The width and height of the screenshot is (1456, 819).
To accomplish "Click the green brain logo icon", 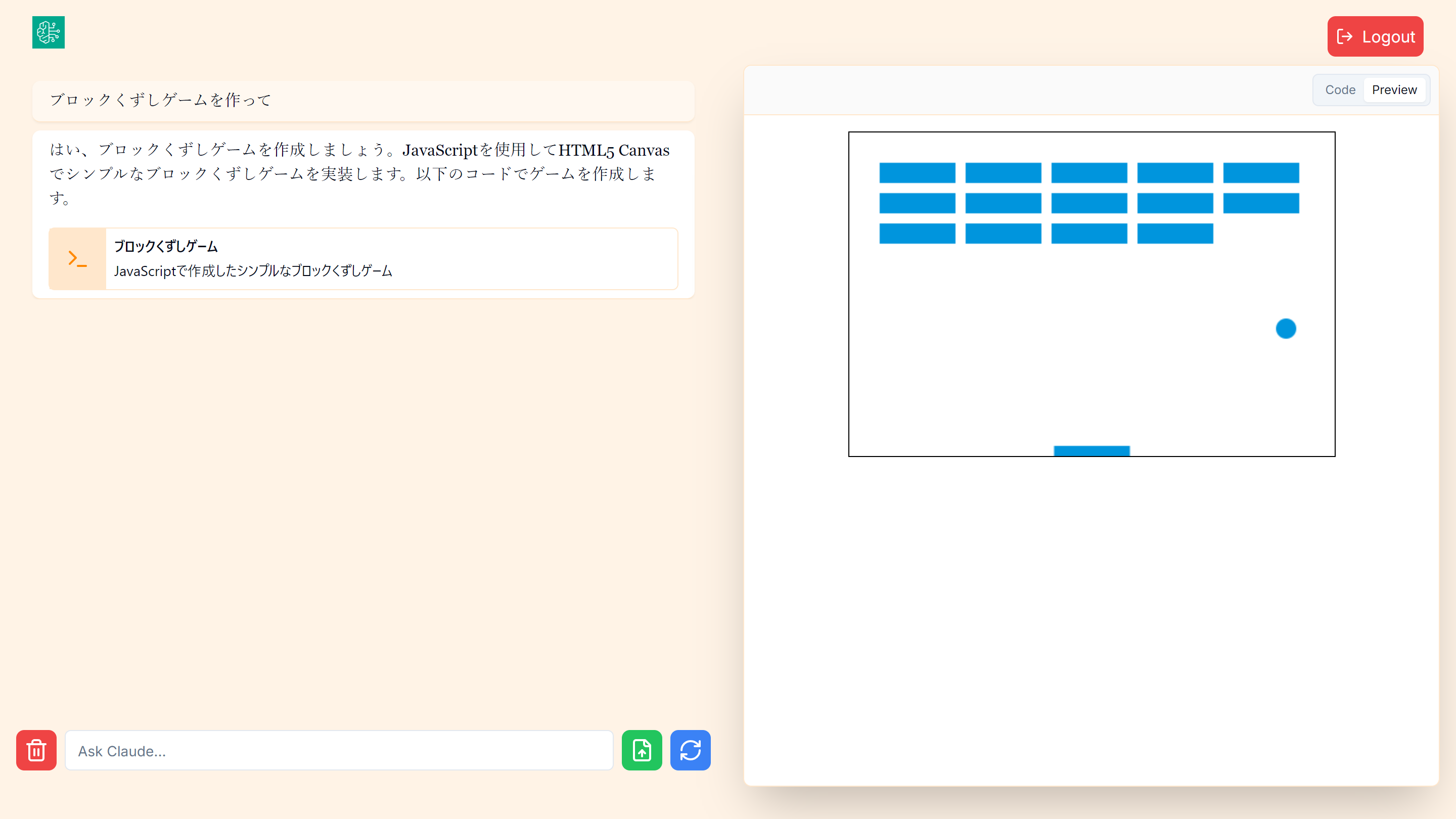I will pyautogui.click(x=48, y=32).
